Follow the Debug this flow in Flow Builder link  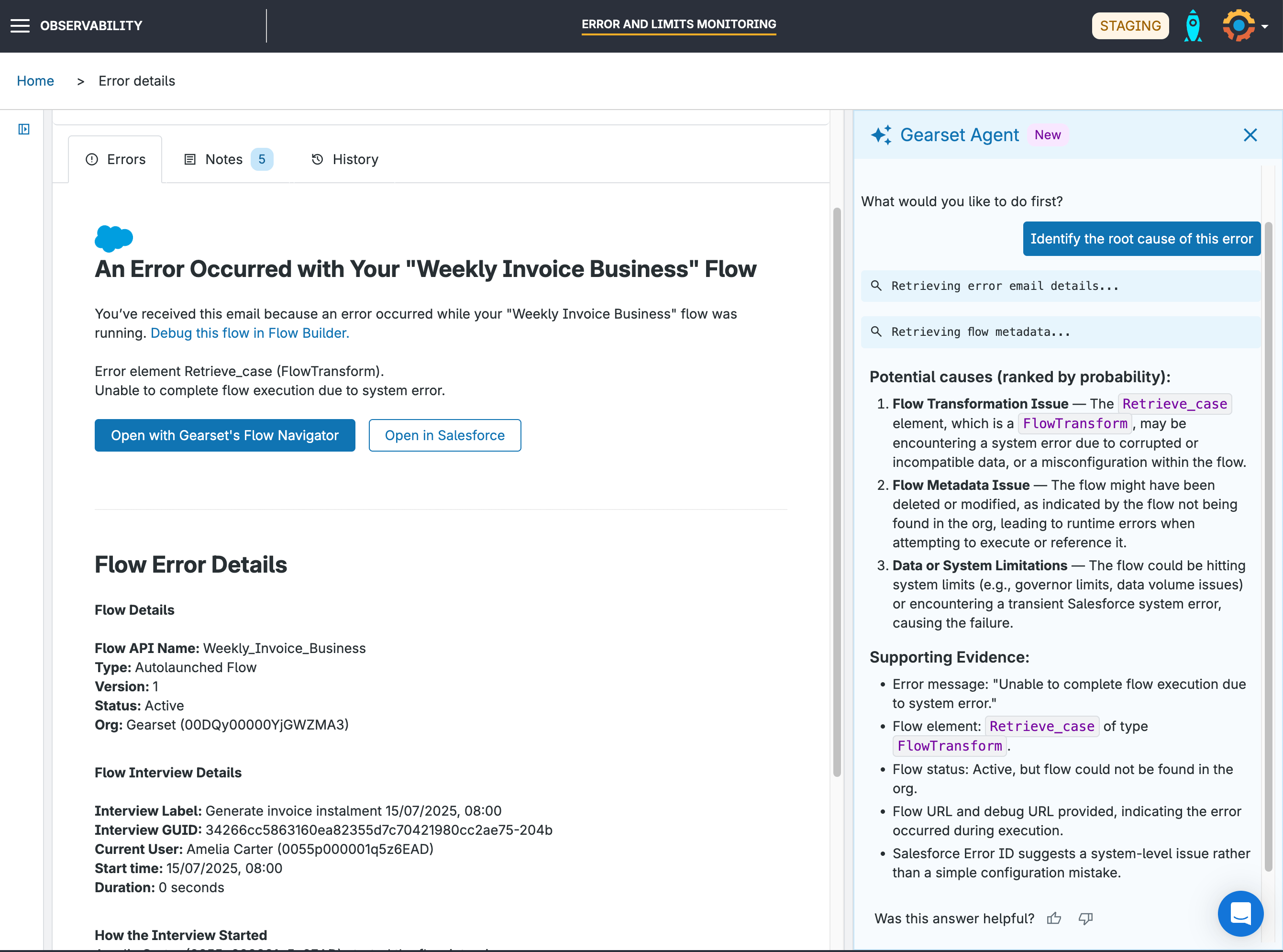tap(249, 333)
